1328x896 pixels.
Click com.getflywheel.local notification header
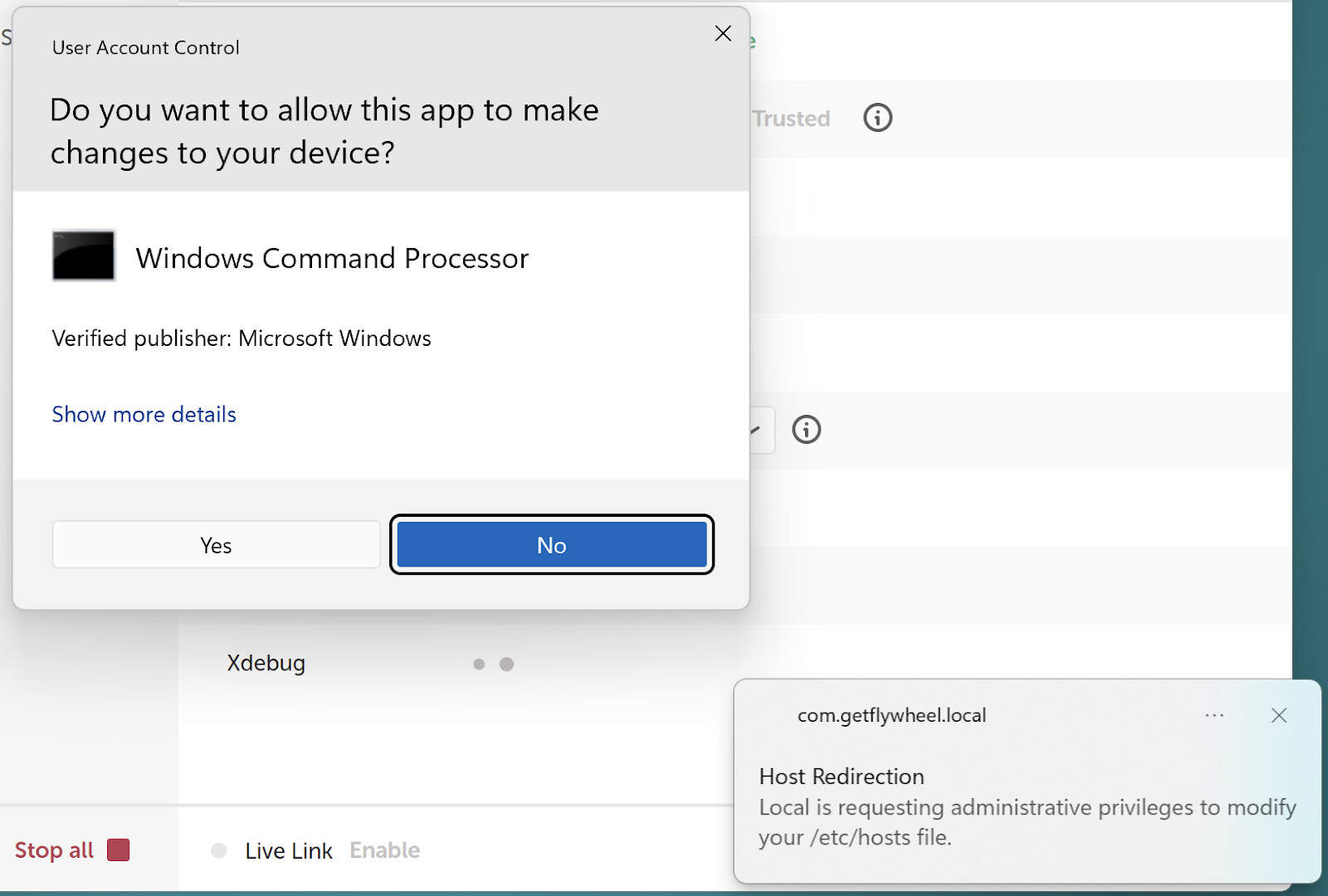[891, 715]
